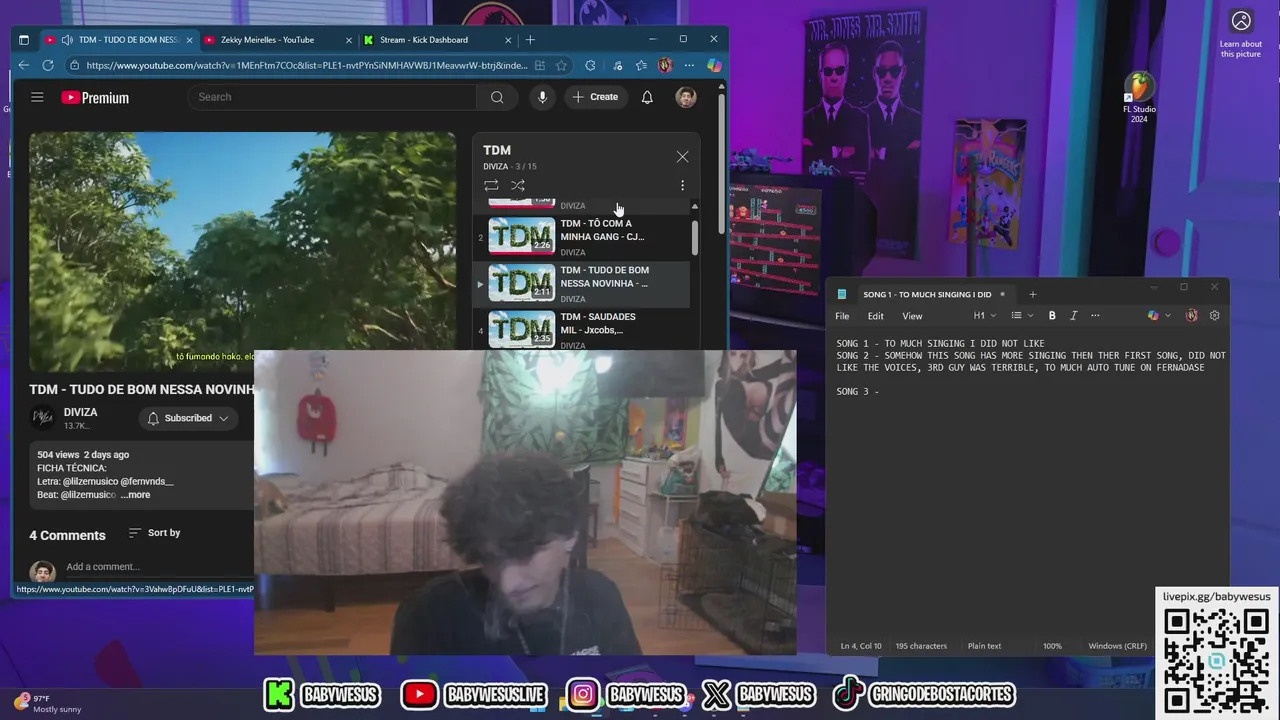Screen dimensions: 1280x720
Task: Click the SONG 3 - line in Notepad
Action: point(858,392)
